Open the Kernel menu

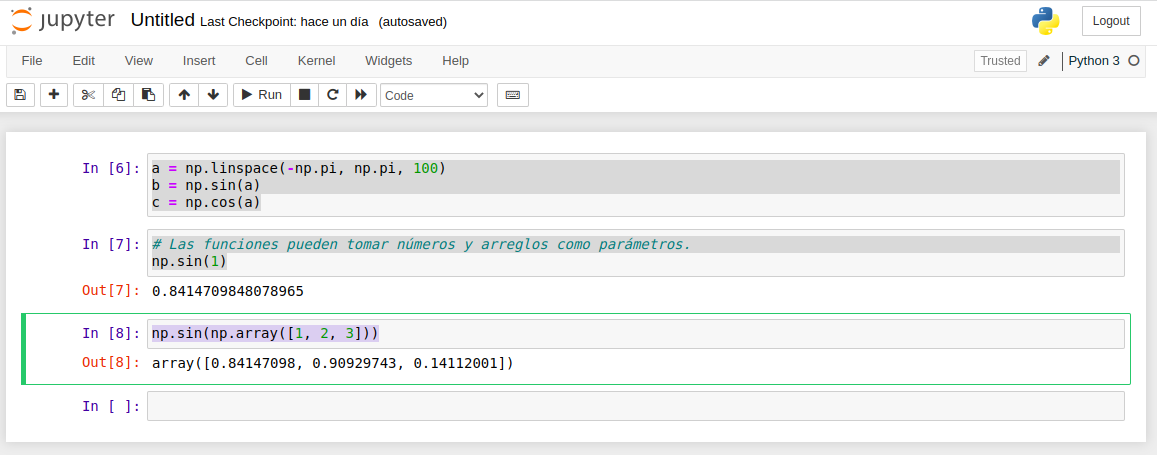pos(316,60)
